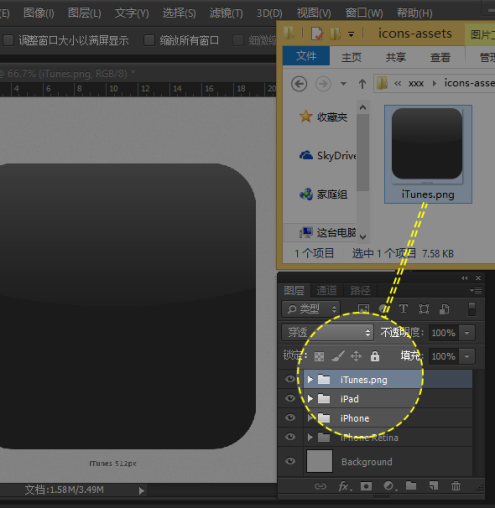
Task: Open the 滤镜(T) menu
Action: tap(226, 13)
